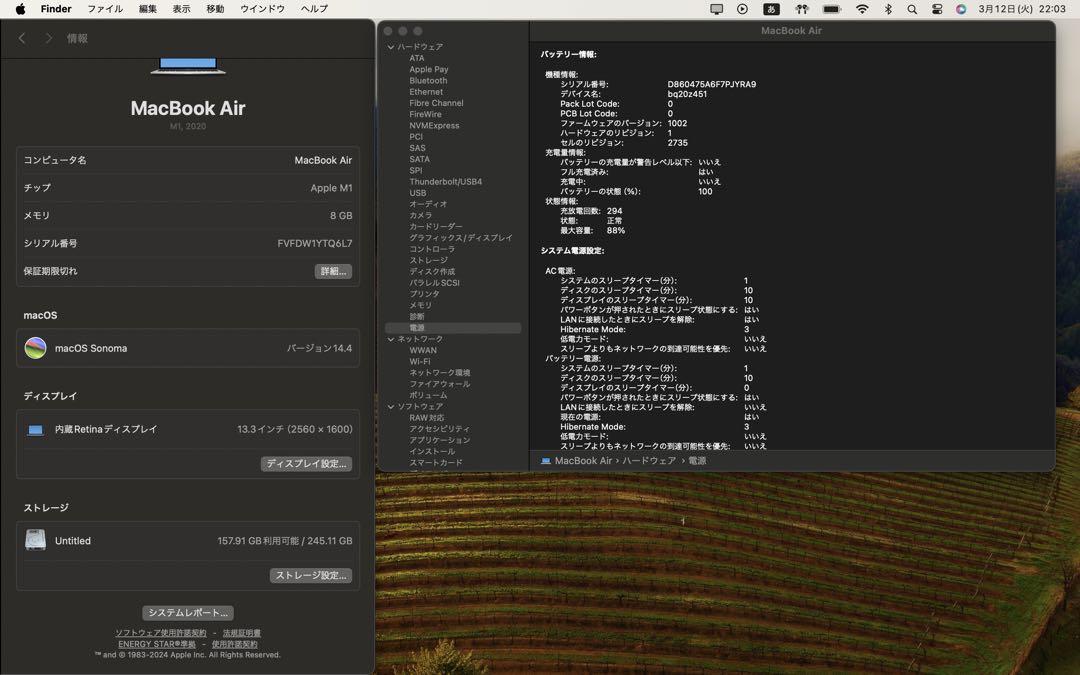Open ソフトウェア使用許諾契約 link
This screenshot has height=675, width=1080.
tap(160, 633)
